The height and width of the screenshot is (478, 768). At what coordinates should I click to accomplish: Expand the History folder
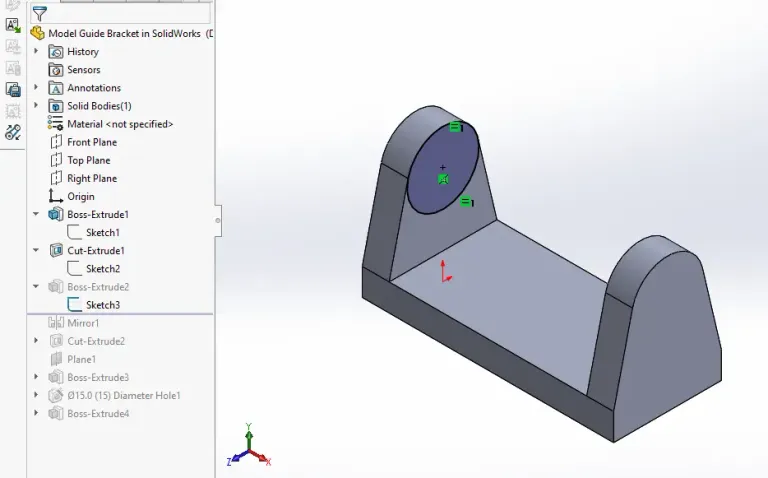tap(37, 52)
